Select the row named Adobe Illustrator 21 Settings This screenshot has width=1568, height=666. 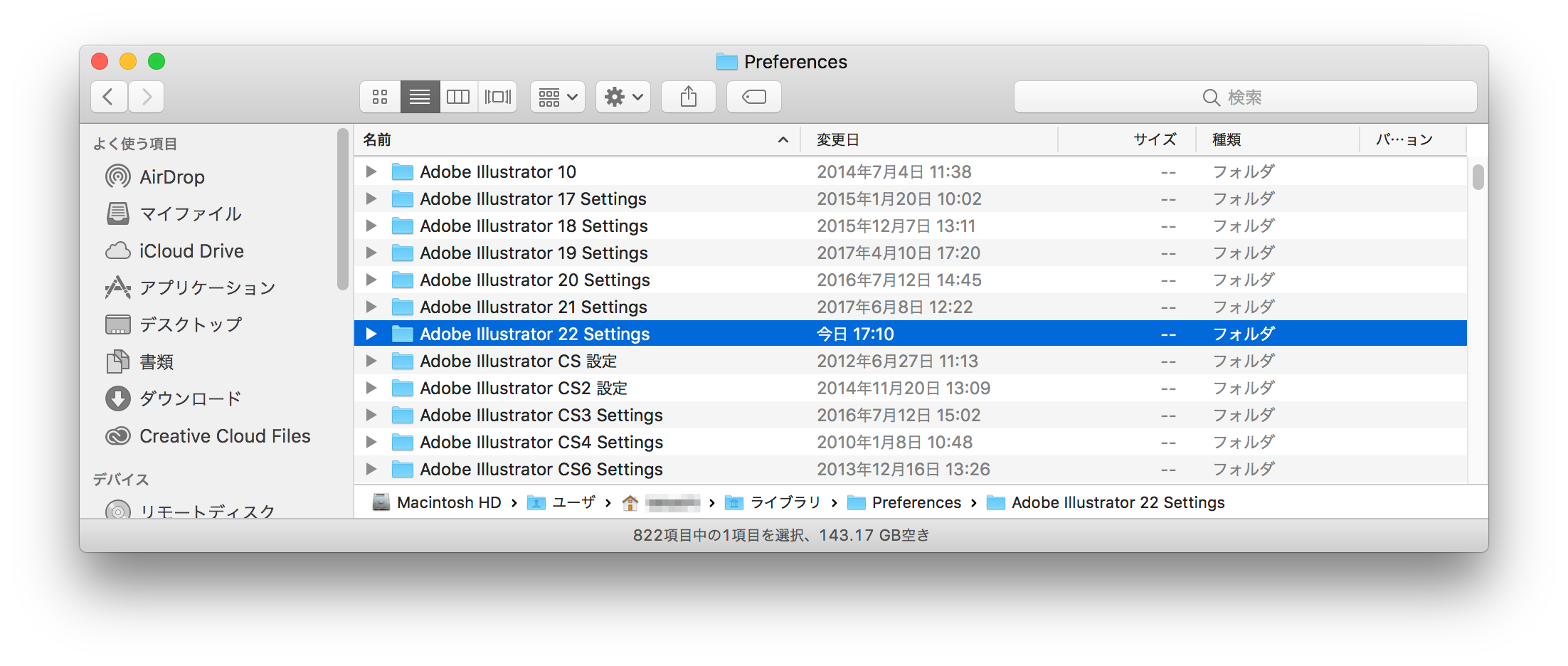point(911,307)
